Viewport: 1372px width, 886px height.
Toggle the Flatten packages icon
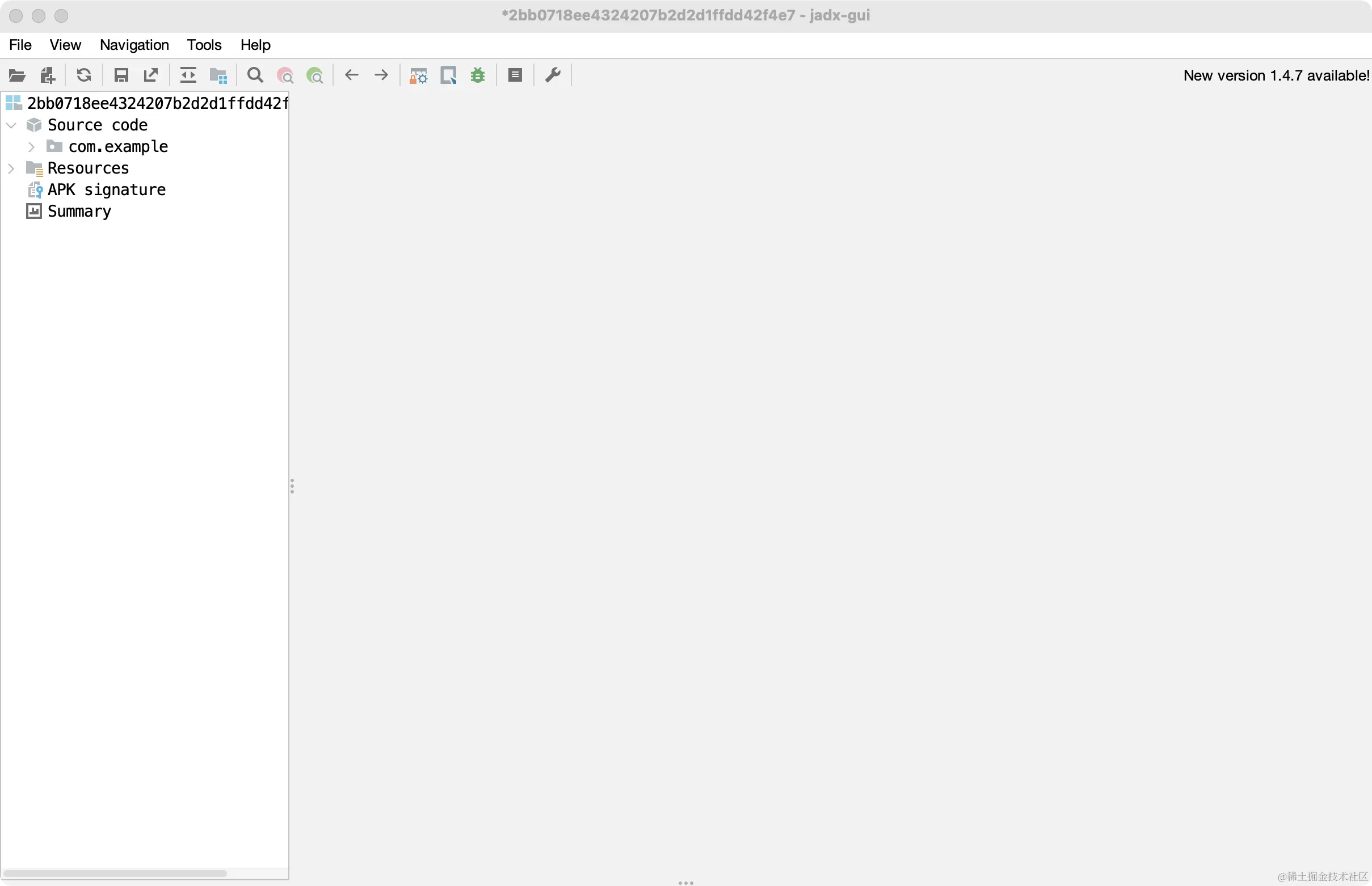pyautogui.click(x=218, y=75)
